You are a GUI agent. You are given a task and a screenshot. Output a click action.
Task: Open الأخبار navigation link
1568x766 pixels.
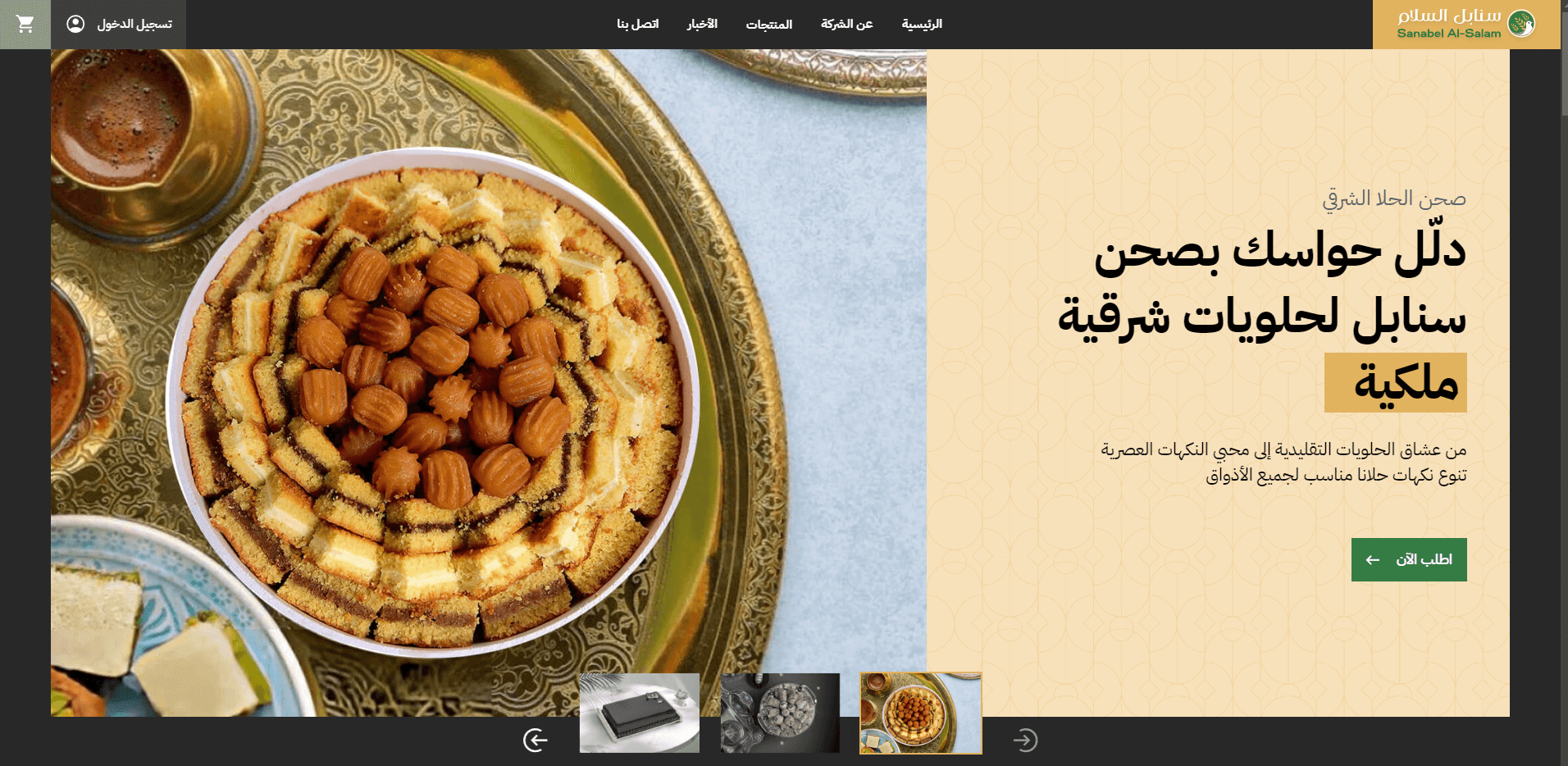702,25
